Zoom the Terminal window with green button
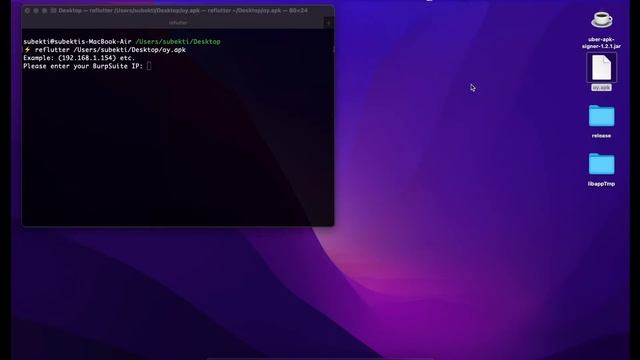Viewport: 640px width, 360px height. coord(44,11)
